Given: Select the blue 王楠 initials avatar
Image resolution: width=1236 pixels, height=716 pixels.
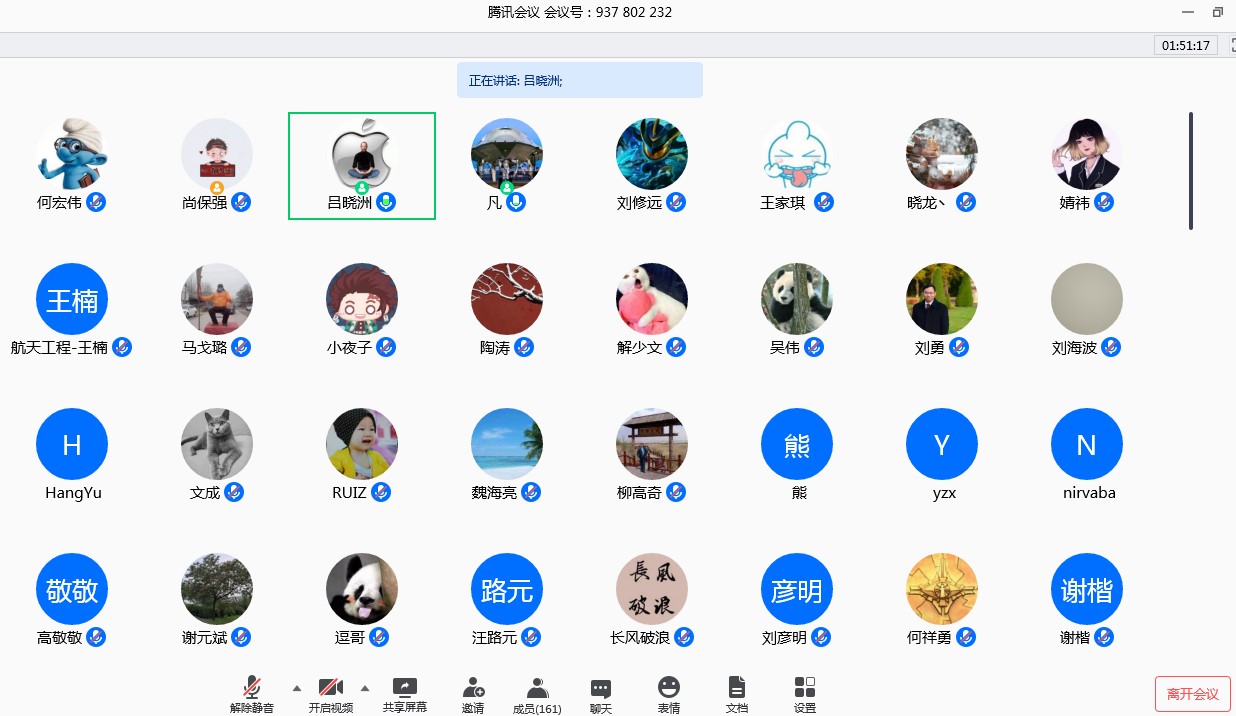Looking at the screenshot, I should click(x=72, y=299).
